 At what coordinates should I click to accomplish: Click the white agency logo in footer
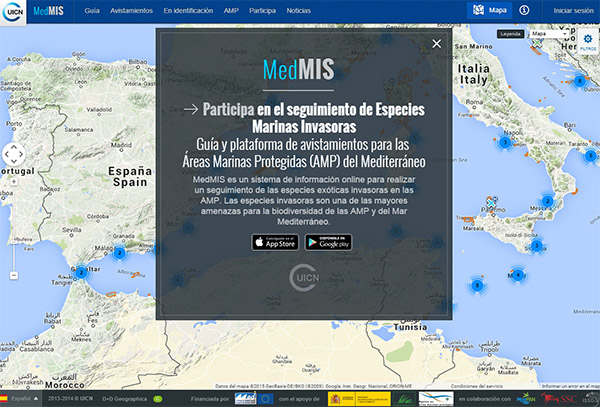pos(436,399)
